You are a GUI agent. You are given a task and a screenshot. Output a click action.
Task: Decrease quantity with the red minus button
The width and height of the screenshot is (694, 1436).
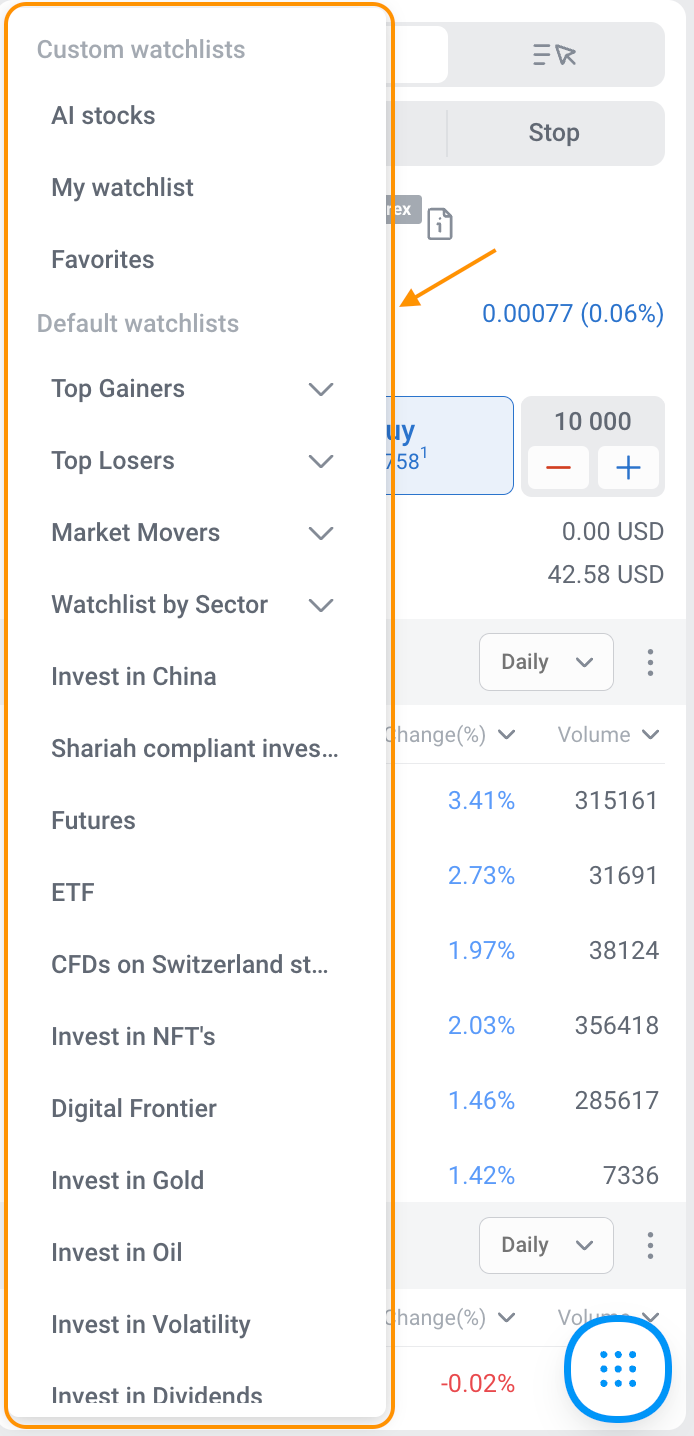(558, 468)
